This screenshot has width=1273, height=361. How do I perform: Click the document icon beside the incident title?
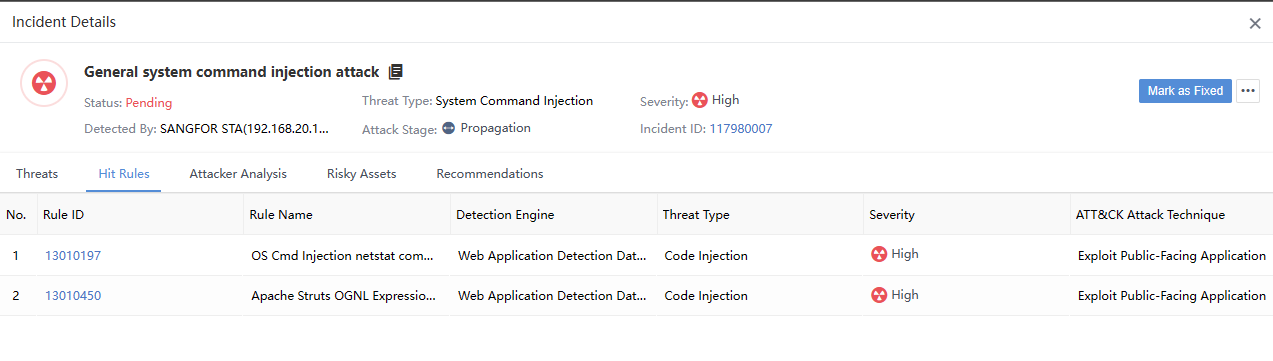click(x=395, y=72)
